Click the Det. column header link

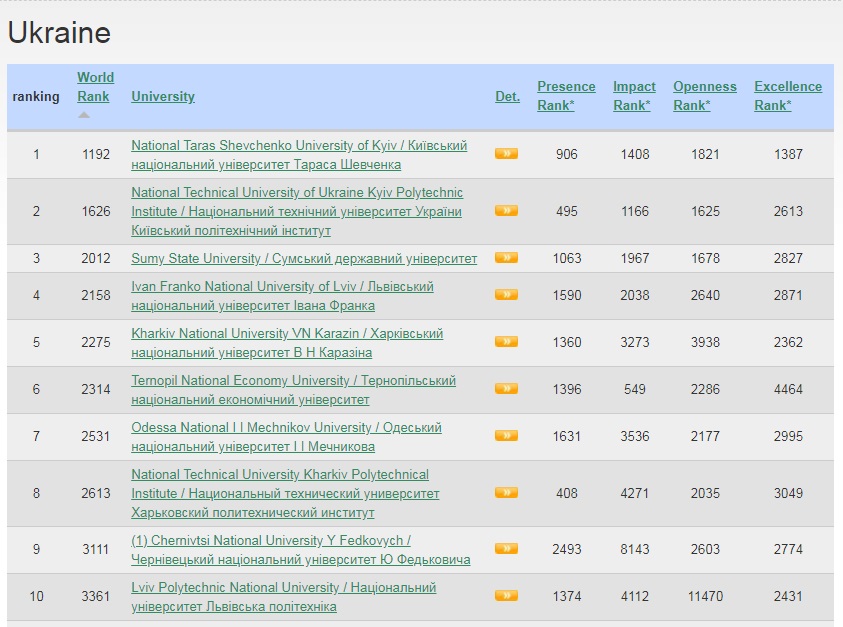(x=507, y=96)
